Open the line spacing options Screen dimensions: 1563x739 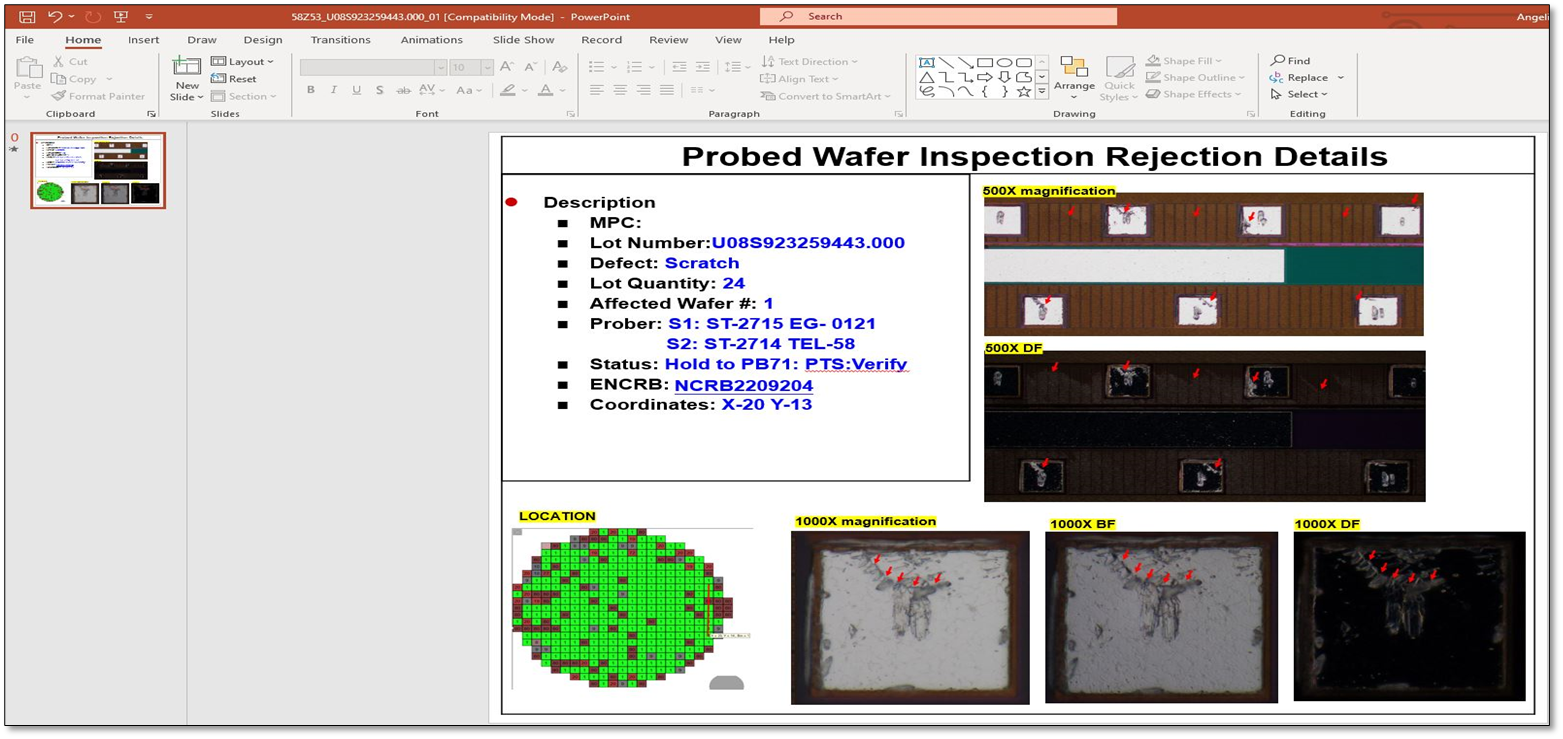738,67
